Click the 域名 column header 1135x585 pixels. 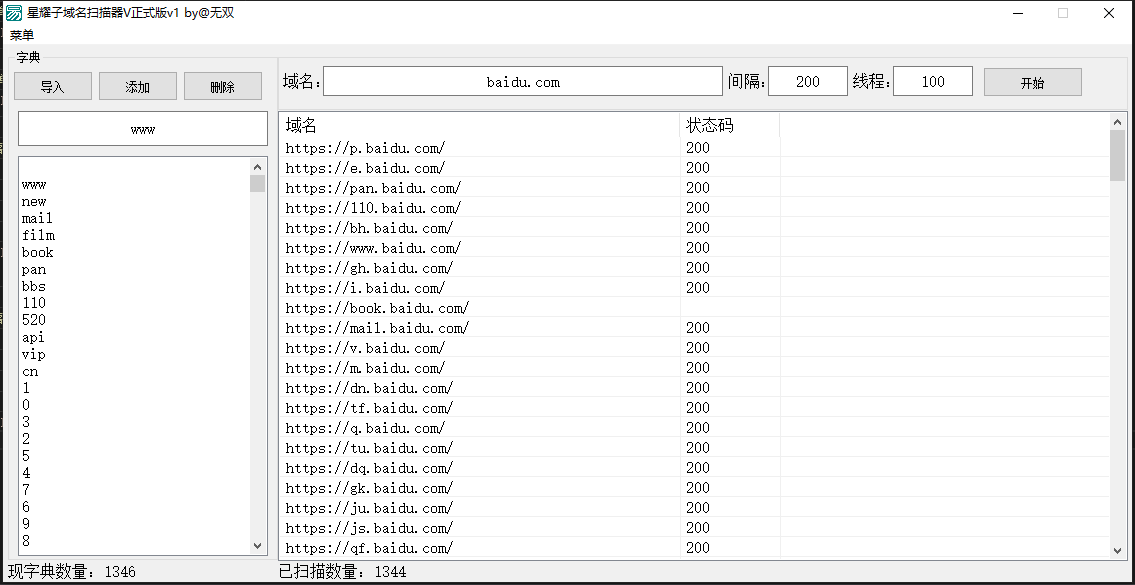click(479, 125)
